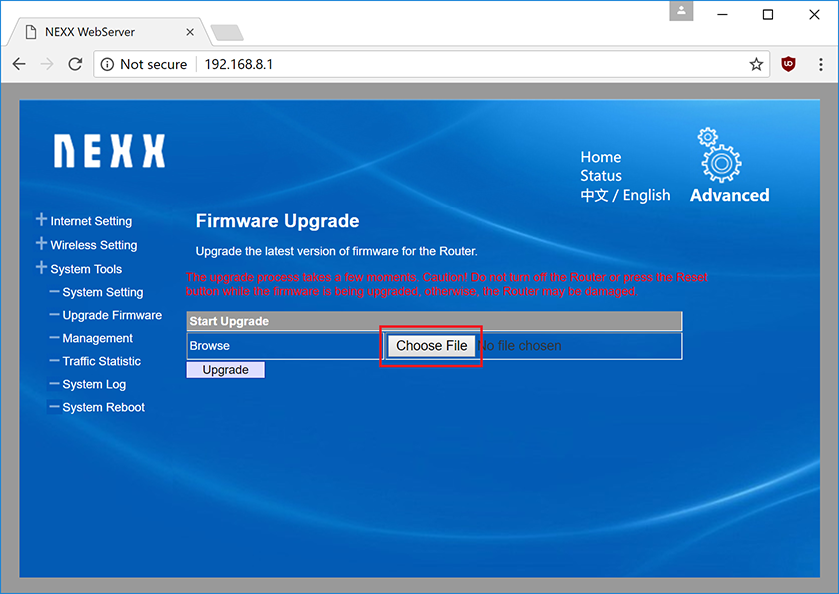Open a new tab button
Image resolution: width=839 pixels, height=594 pixels.
227,33
